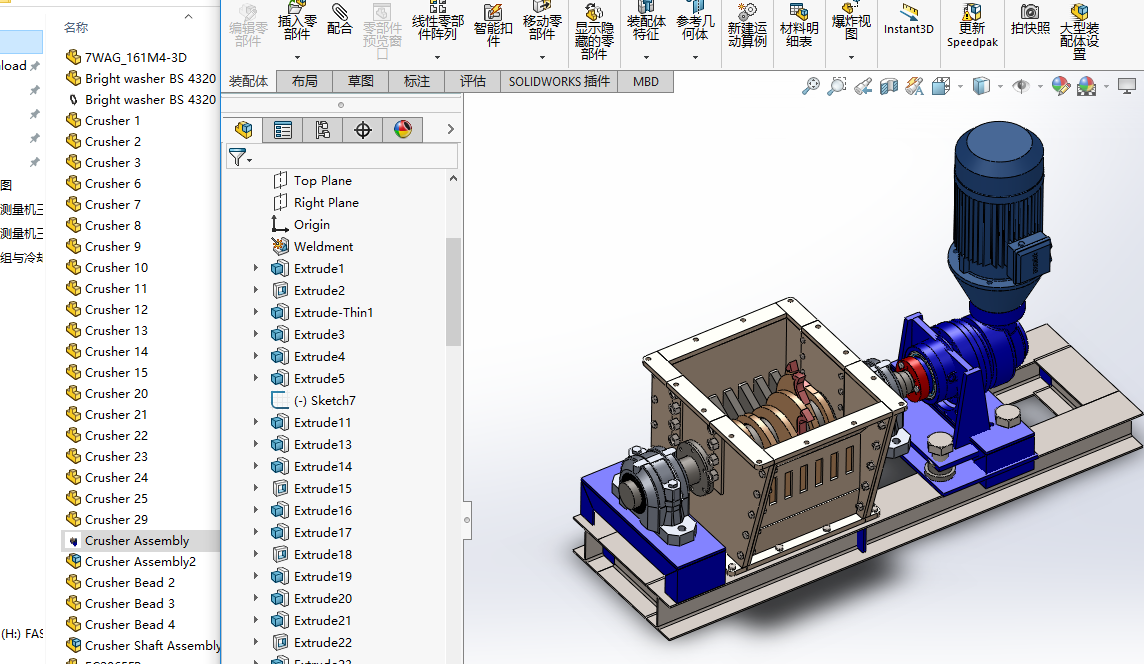
Task: Switch to the 评估 (Evaluate) tab
Action: (472, 81)
